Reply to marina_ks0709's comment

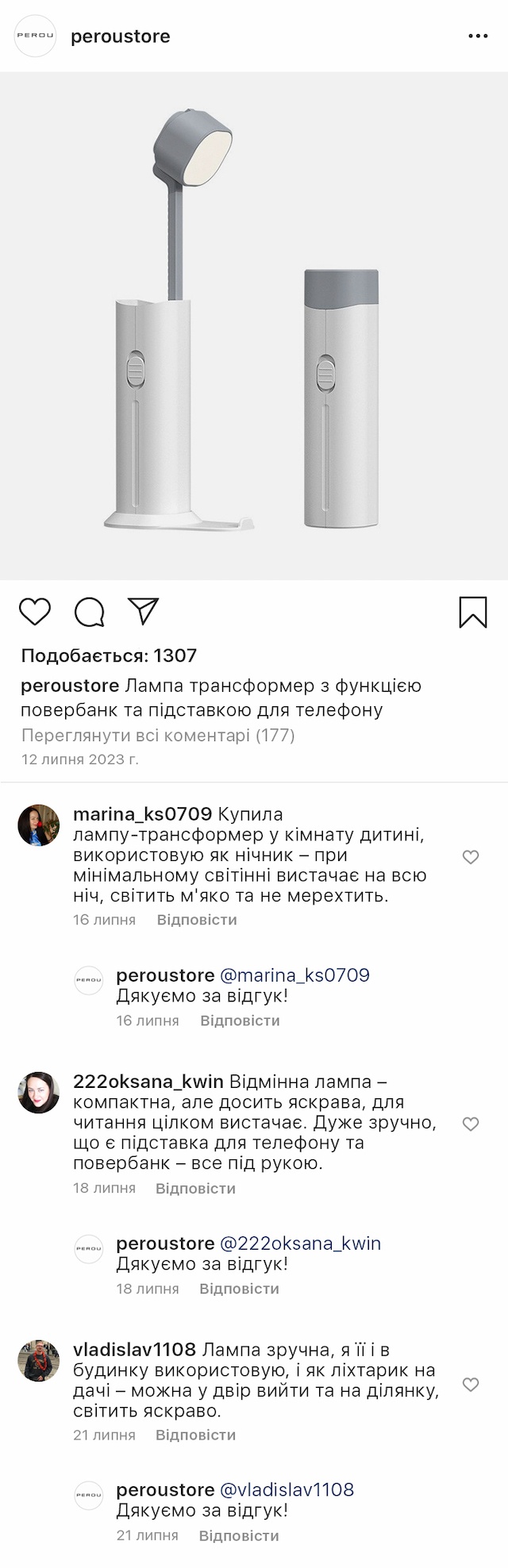[x=197, y=920]
